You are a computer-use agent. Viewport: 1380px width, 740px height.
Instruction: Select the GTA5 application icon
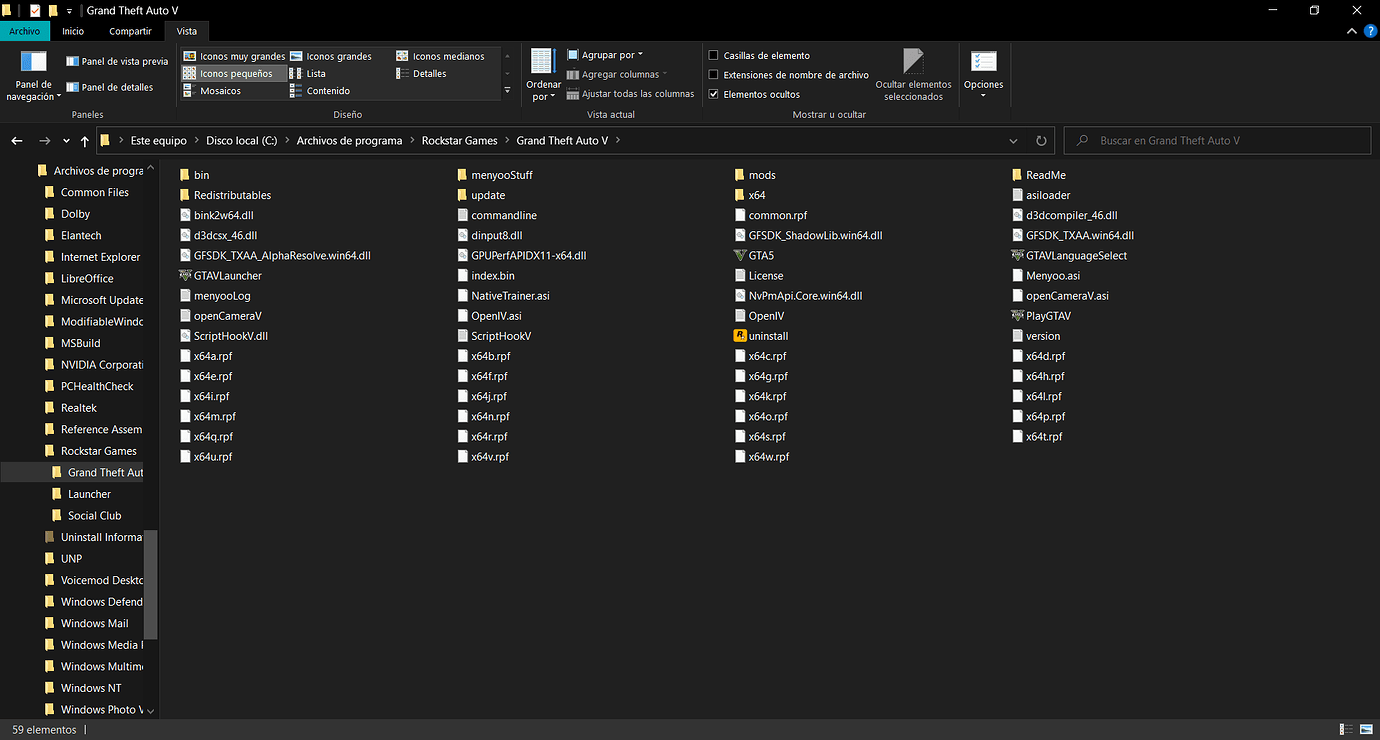click(x=740, y=255)
